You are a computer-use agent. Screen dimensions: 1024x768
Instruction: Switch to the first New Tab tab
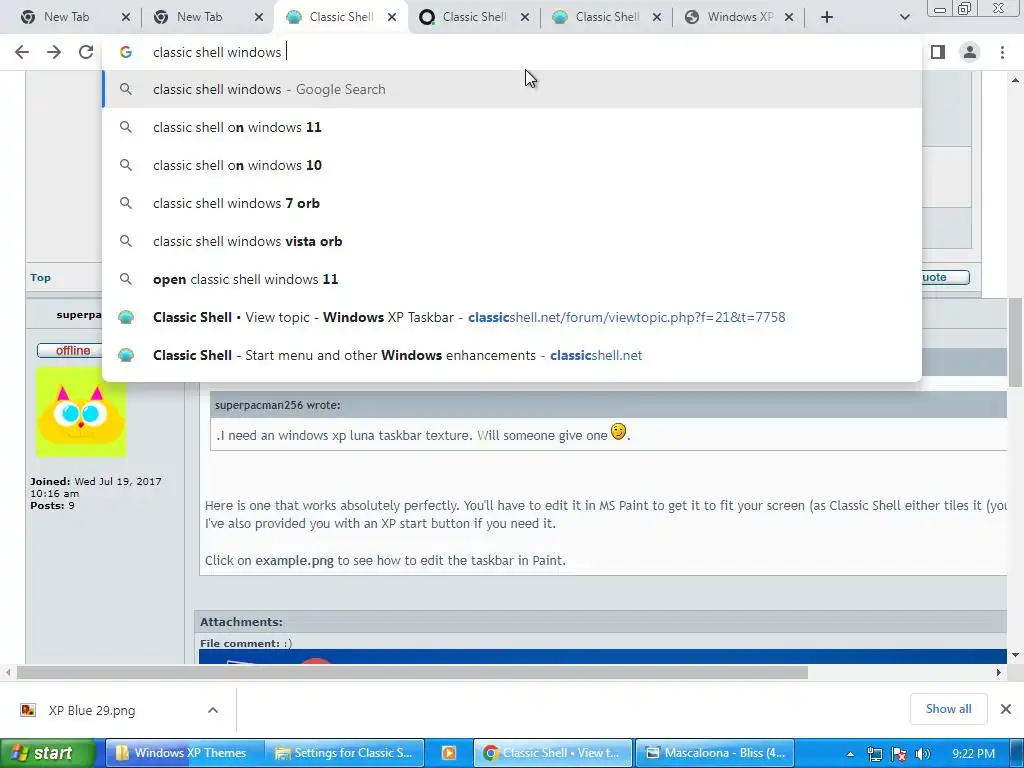point(67,17)
